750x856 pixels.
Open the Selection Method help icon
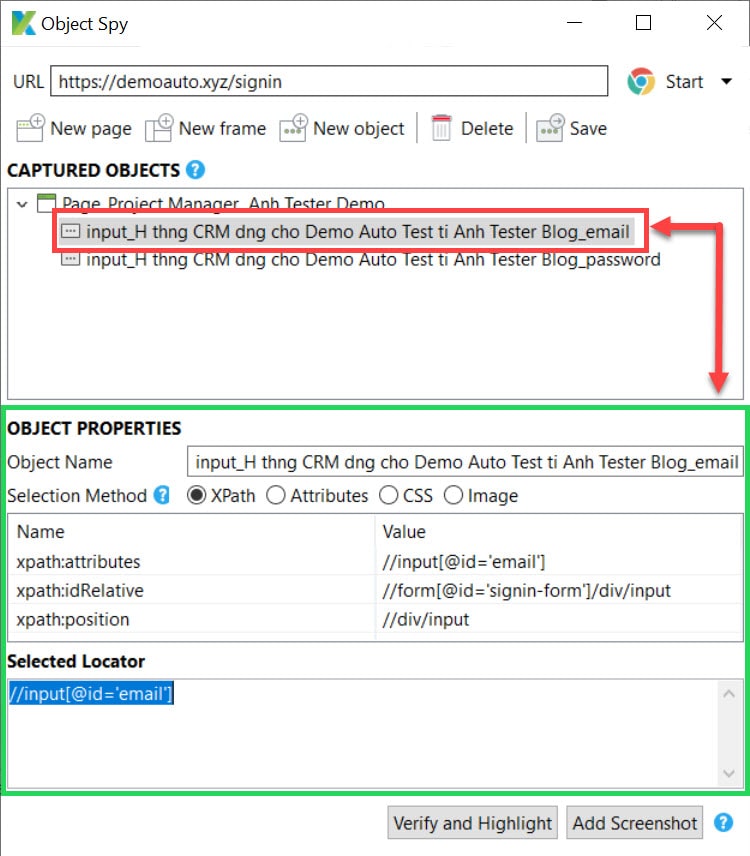point(162,495)
